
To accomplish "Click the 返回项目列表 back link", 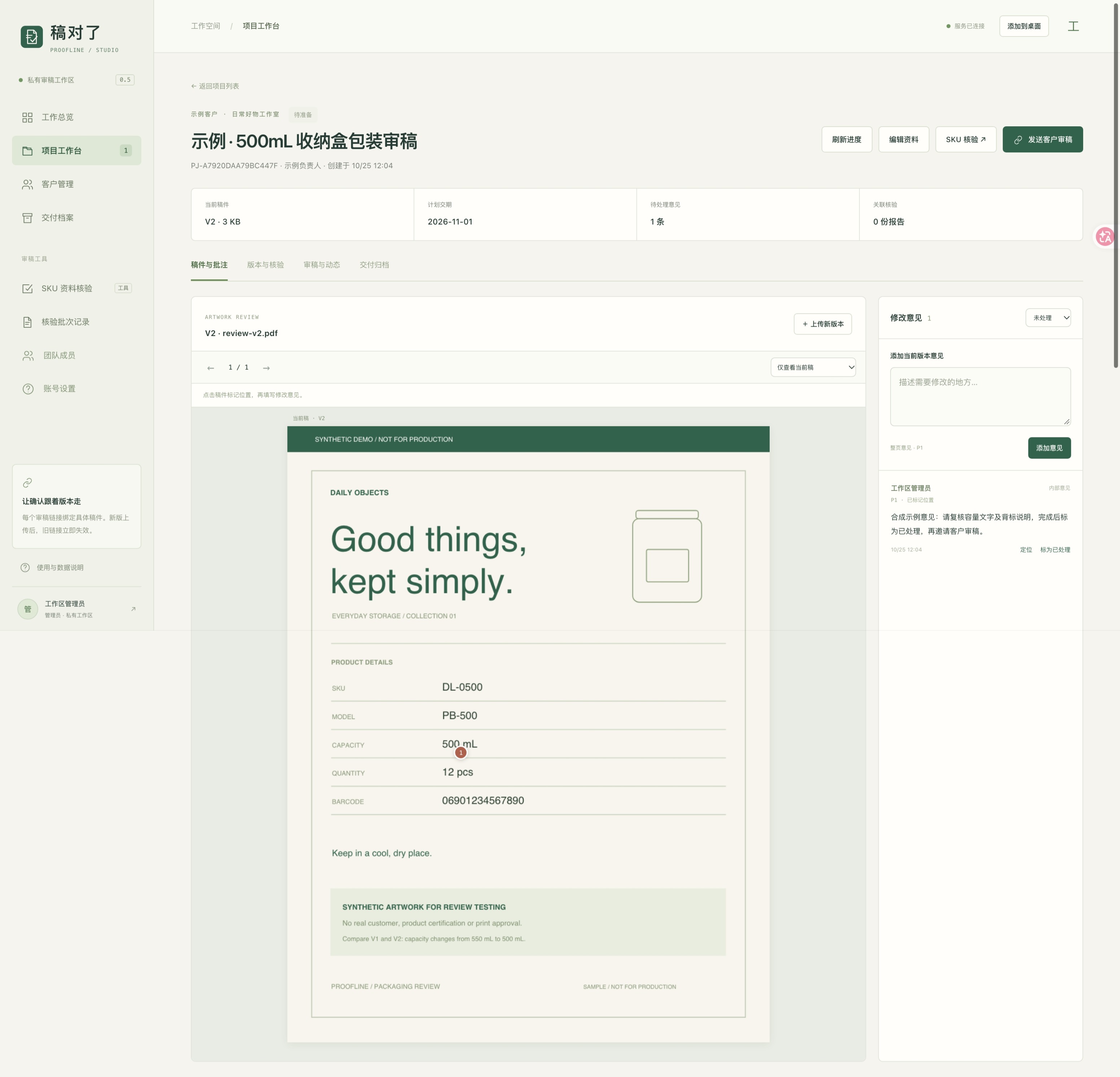I will pyautogui.click(x=215, y=86).
